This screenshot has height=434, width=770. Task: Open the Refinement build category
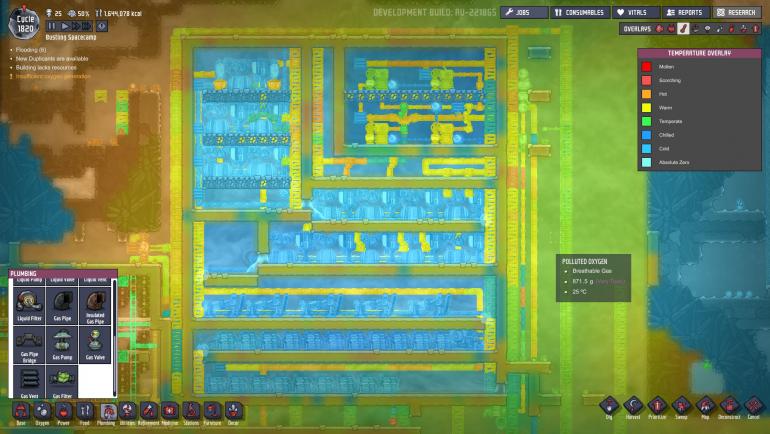148,413
